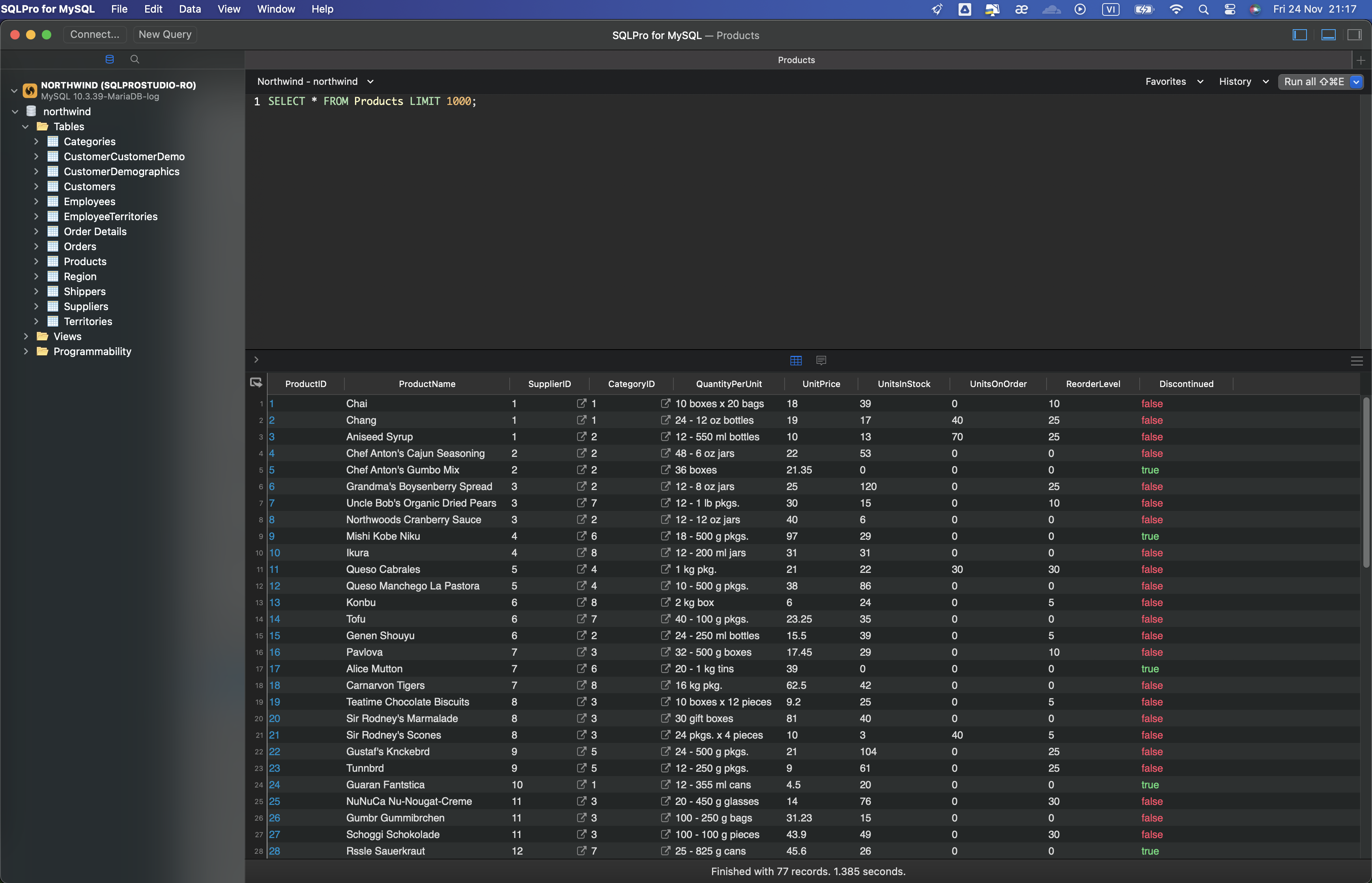Open macOS Spotlight search icon
This screenshot has height=883, width=1372.
click(x=1203, y=9)
